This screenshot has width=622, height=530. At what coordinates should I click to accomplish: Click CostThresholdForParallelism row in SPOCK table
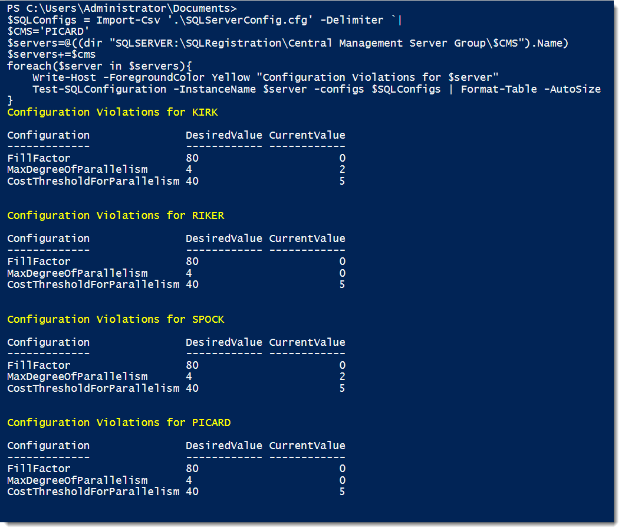coord(176,388)
